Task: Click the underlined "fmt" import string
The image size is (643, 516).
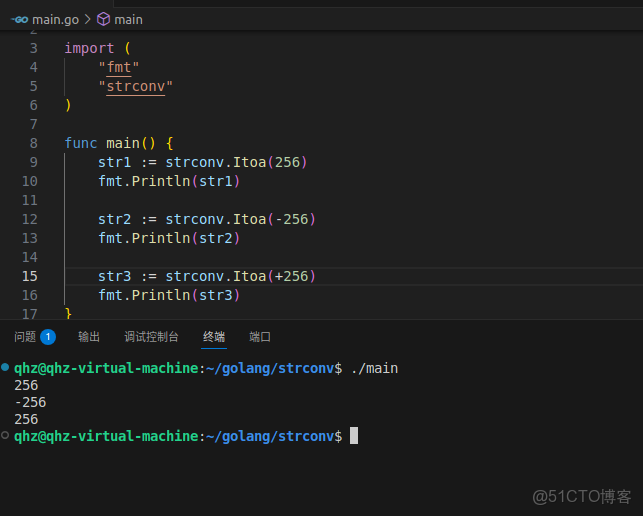Action: point(119,67)
